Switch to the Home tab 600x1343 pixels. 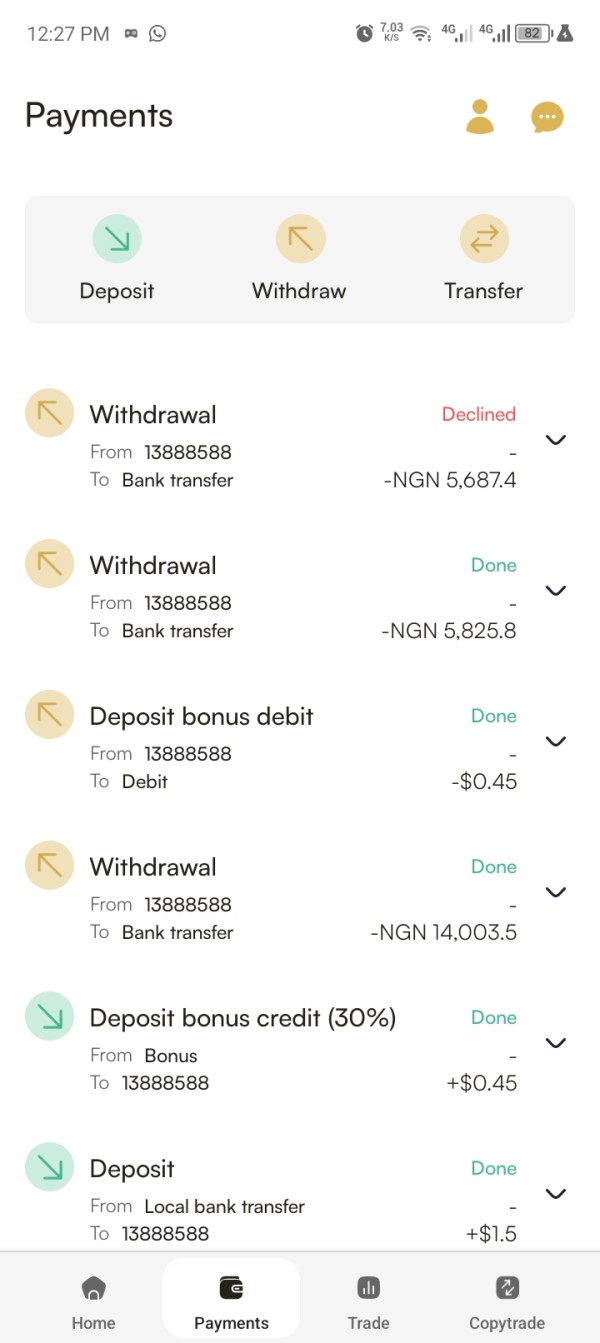click(x=93, y=1300)
